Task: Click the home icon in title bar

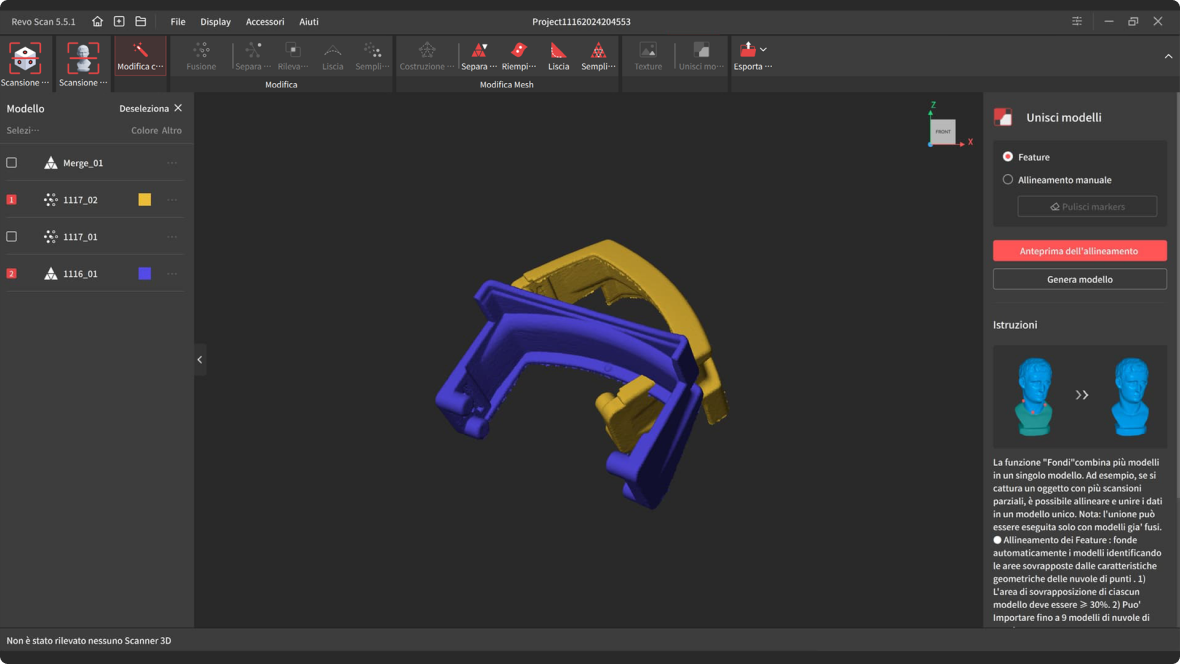Action: (97, 21)
